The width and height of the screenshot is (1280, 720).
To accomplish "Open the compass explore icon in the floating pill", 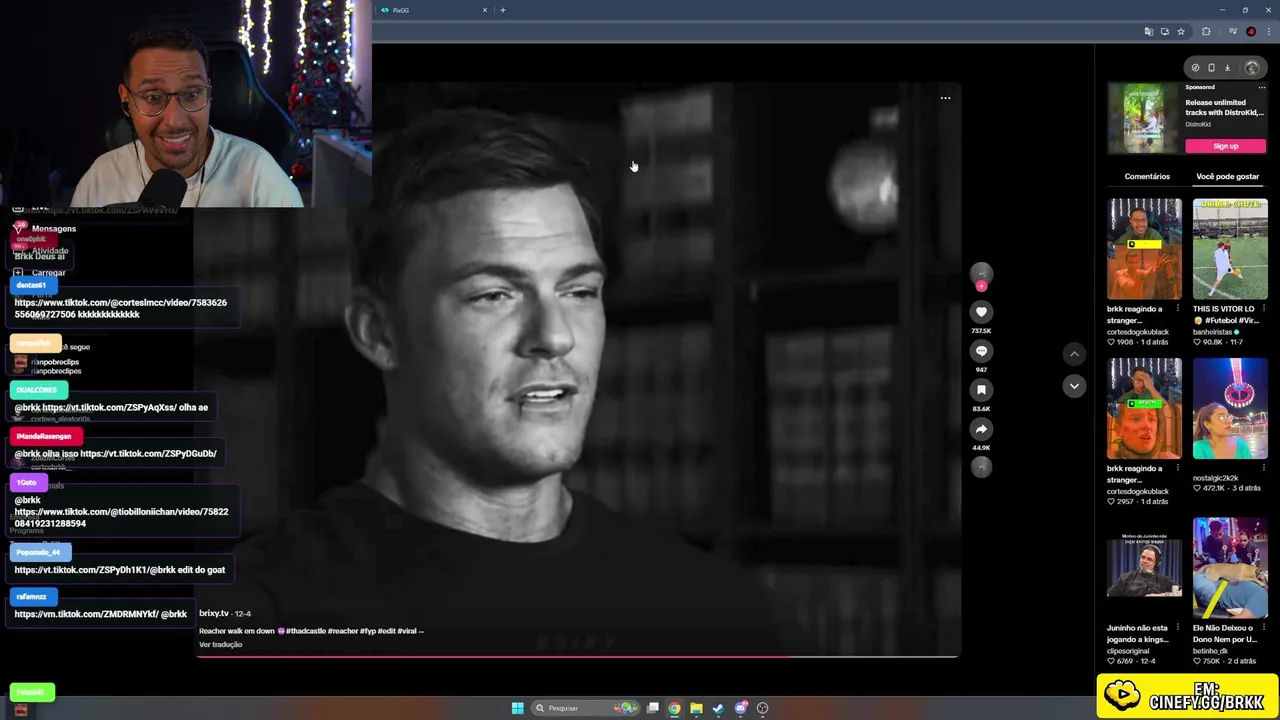I will (1195, 68).
